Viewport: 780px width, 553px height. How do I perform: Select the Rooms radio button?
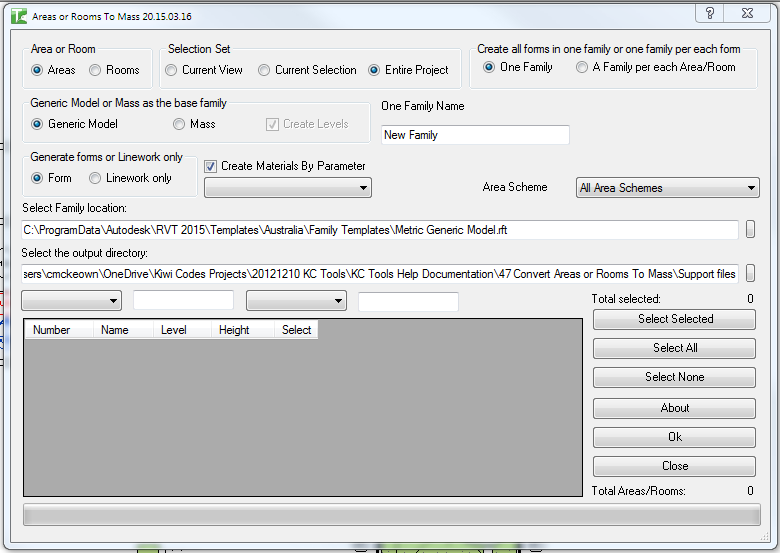click(x=96, y=70)
